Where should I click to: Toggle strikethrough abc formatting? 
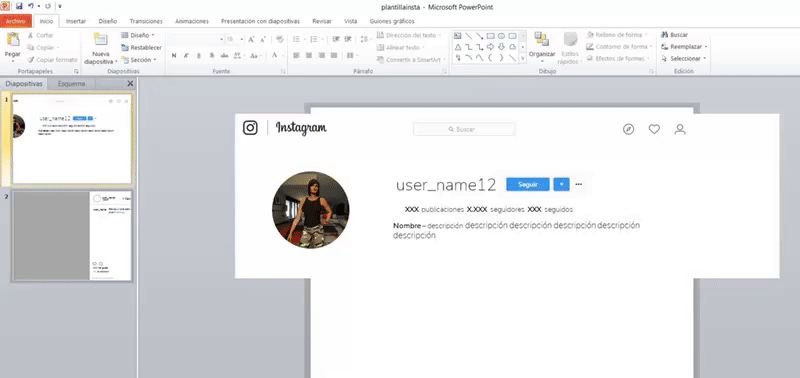[x=224, y=56]
